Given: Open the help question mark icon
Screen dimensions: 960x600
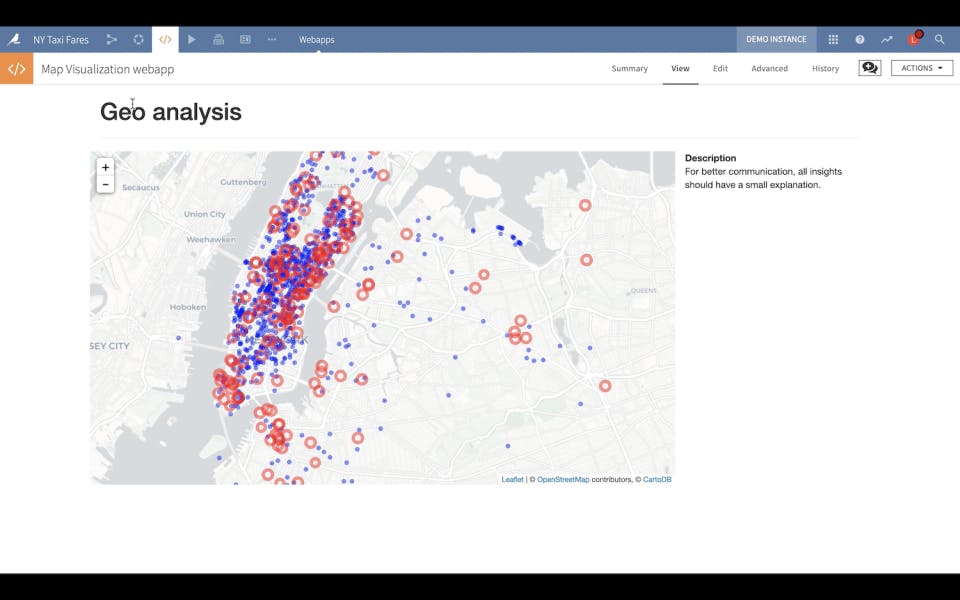Looking at the screenshot, I should tap(860, 40).
